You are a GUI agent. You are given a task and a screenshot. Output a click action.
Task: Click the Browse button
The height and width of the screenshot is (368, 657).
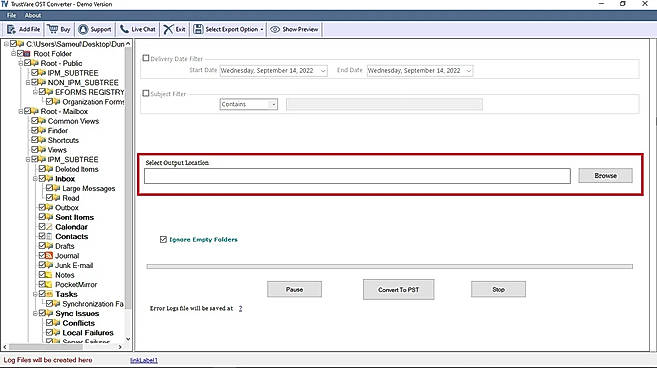point(605,176)
